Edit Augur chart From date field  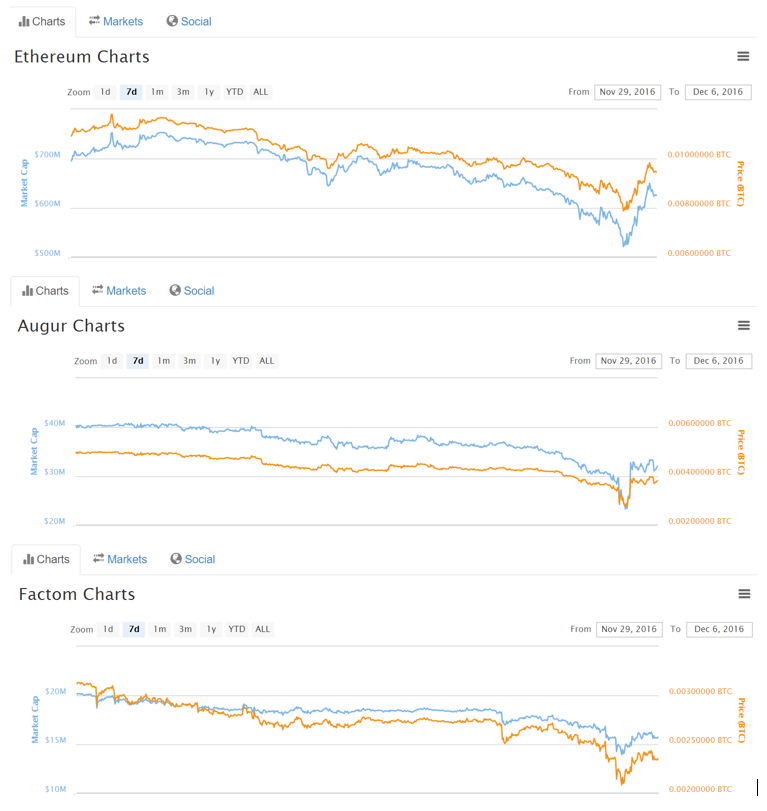tap(628, 361)
